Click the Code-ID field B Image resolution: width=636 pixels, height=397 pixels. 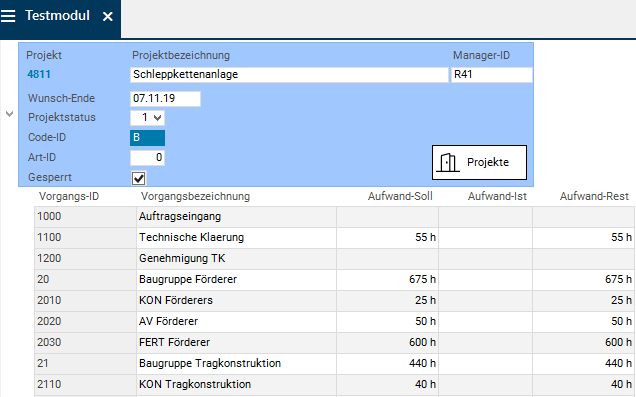point(147,138)
